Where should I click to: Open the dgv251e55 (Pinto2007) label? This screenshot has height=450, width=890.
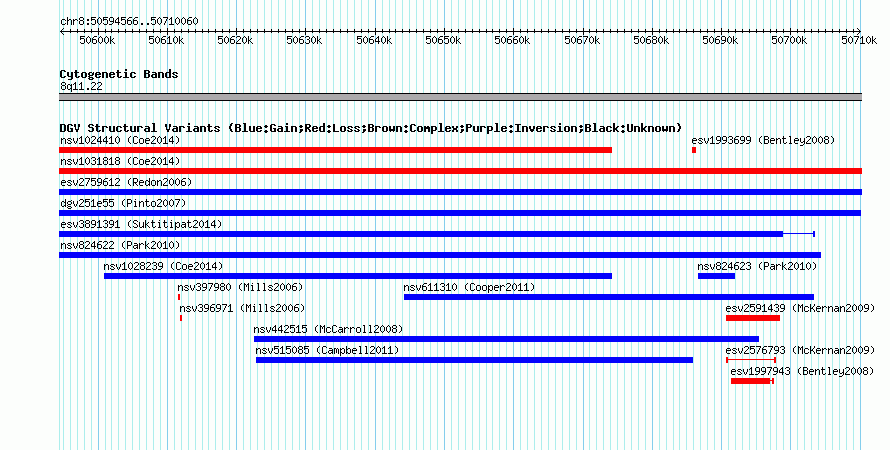123,203
